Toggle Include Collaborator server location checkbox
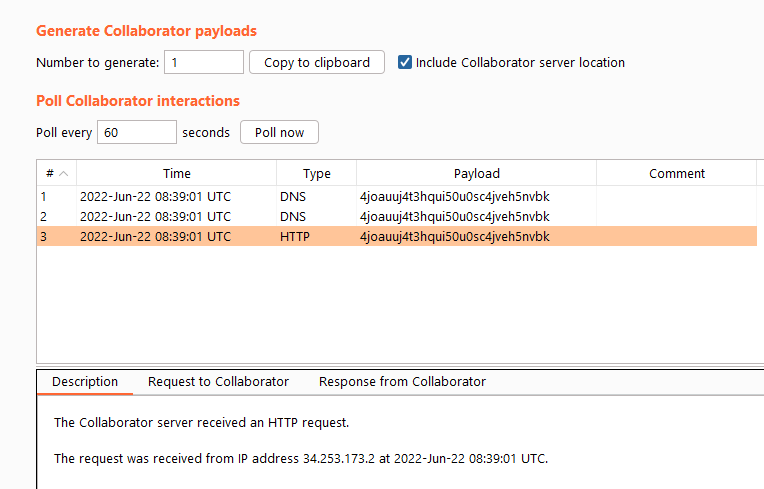 [x=404, y=62]
